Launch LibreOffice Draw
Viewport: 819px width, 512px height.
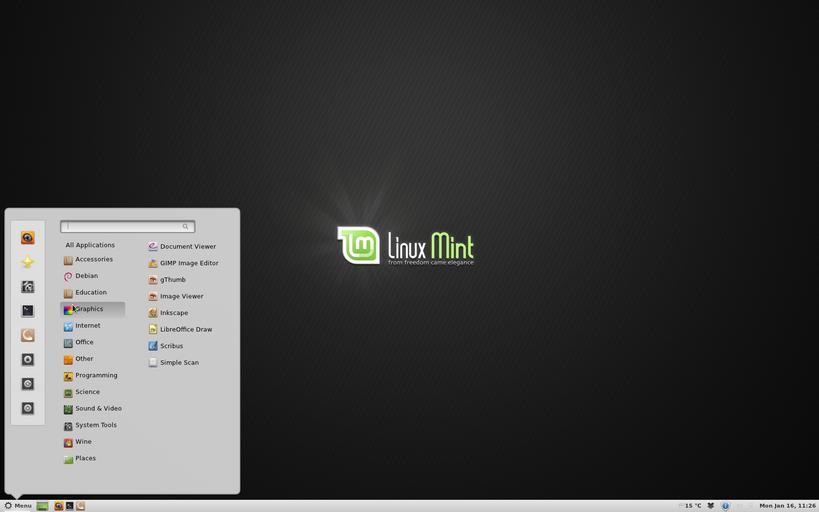click(185, 329)
